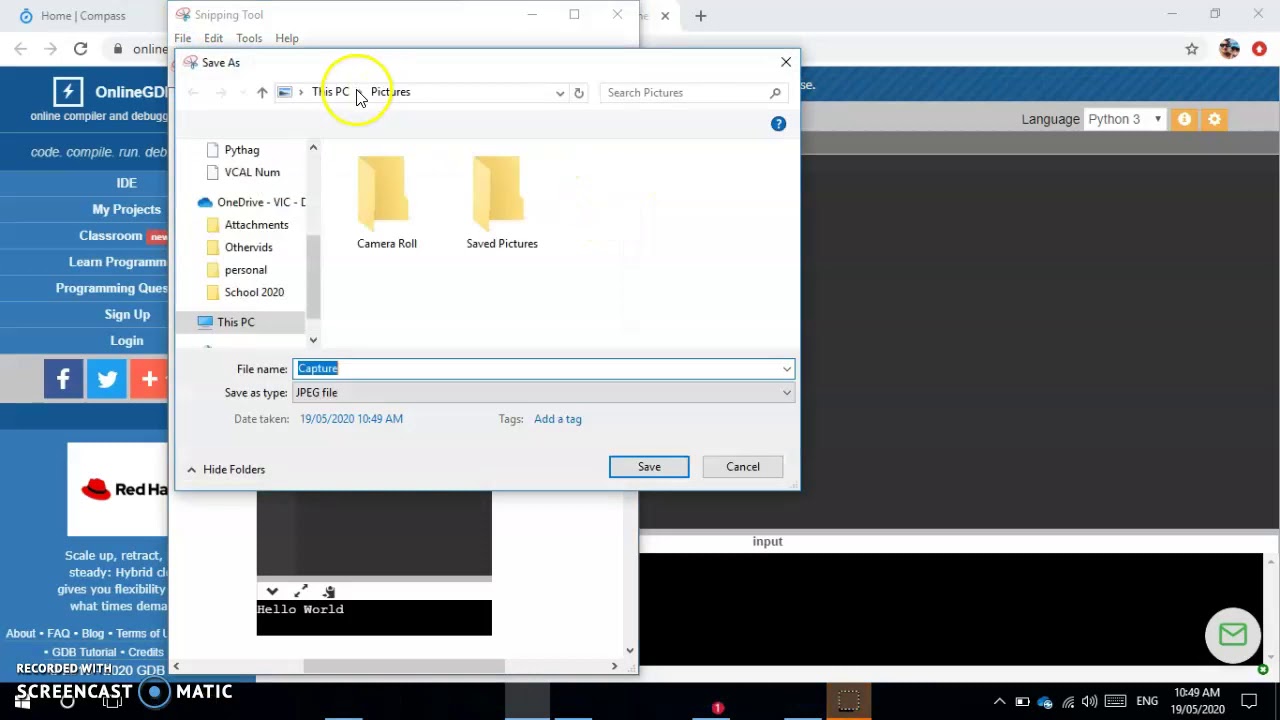This screenshot has width=1280, height=720.
Task: Click the input tab in console
Action: click(768, 541)
